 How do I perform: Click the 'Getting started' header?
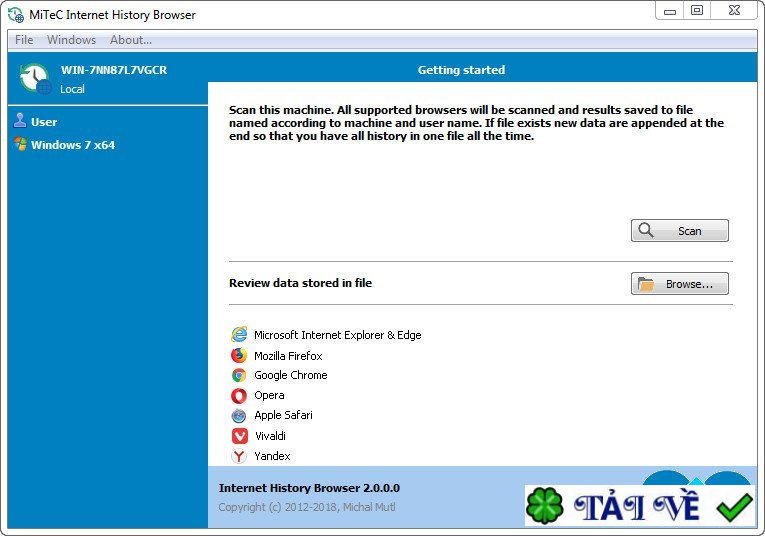461,70
